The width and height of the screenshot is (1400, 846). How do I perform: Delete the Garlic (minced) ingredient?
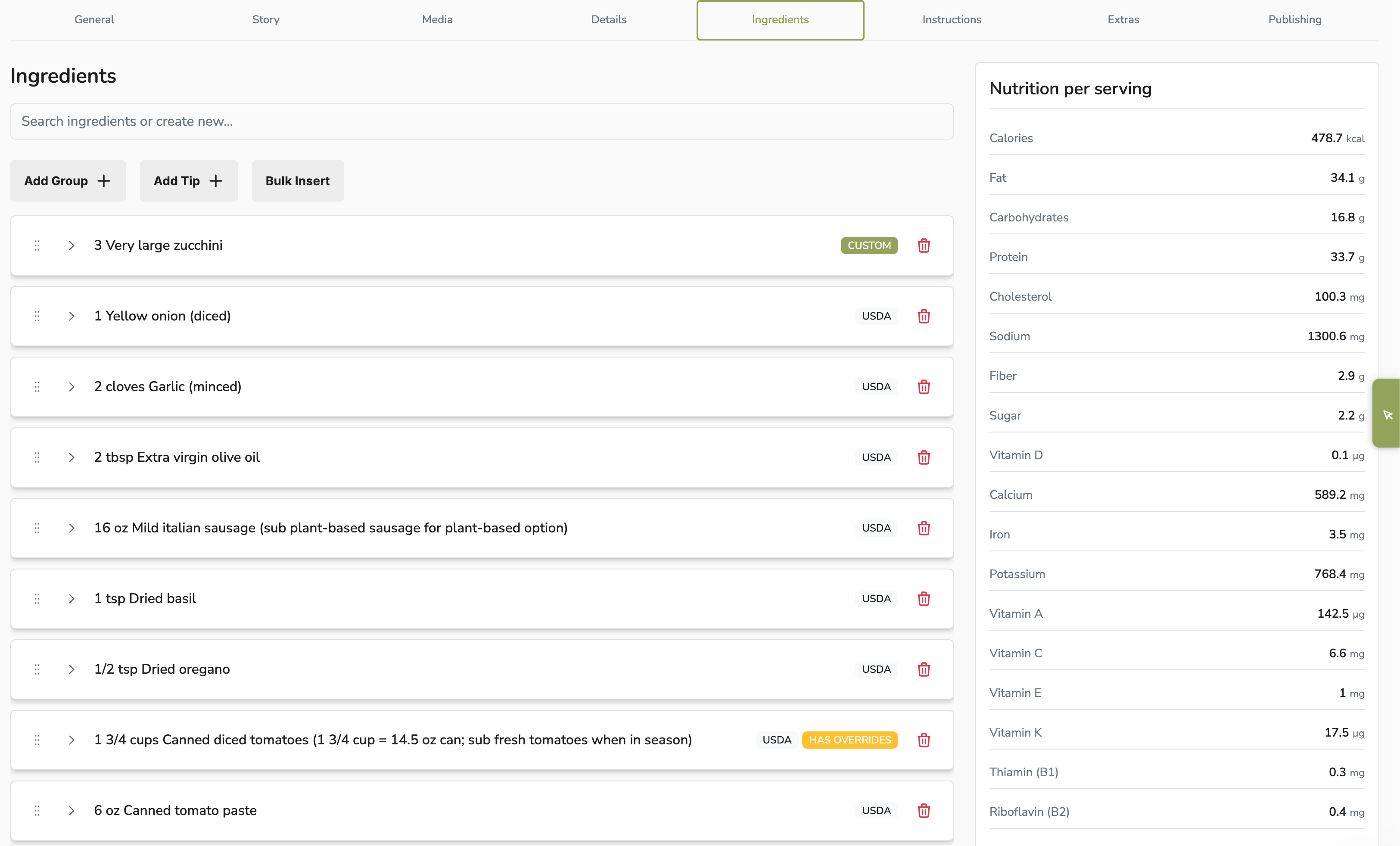(x=923, y=387)
